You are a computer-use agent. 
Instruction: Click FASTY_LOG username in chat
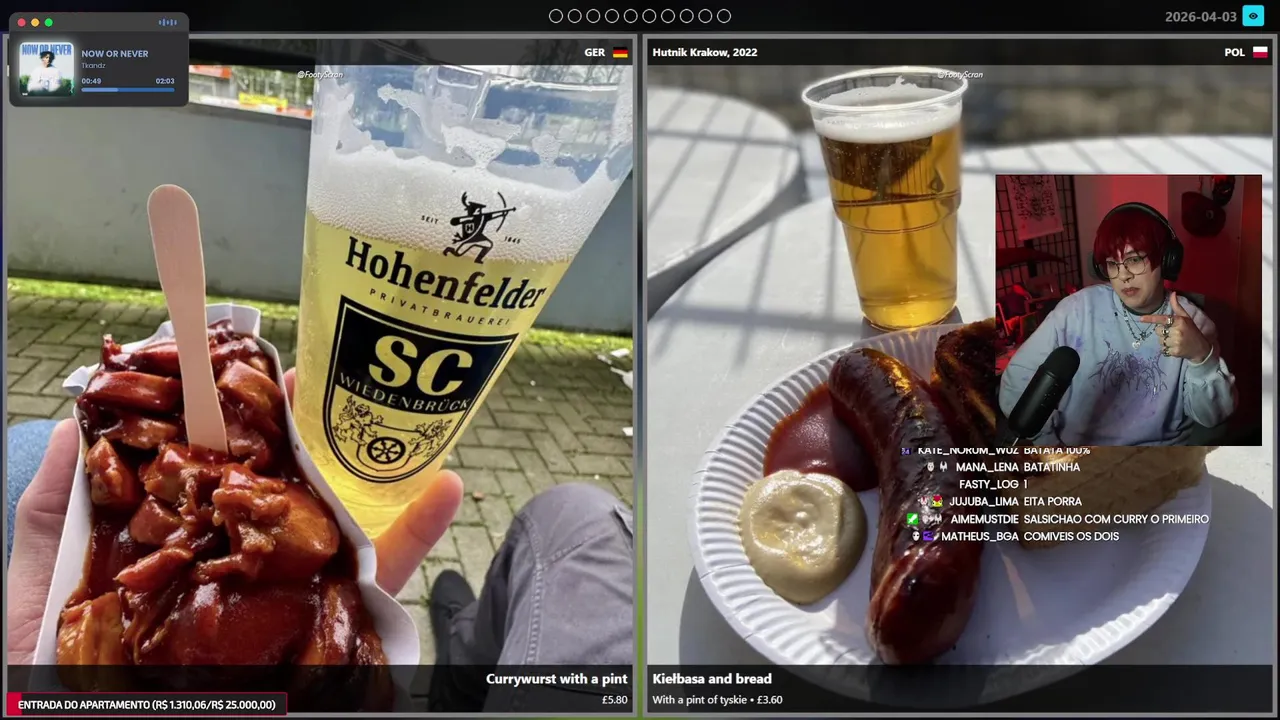tap(988, 484)
